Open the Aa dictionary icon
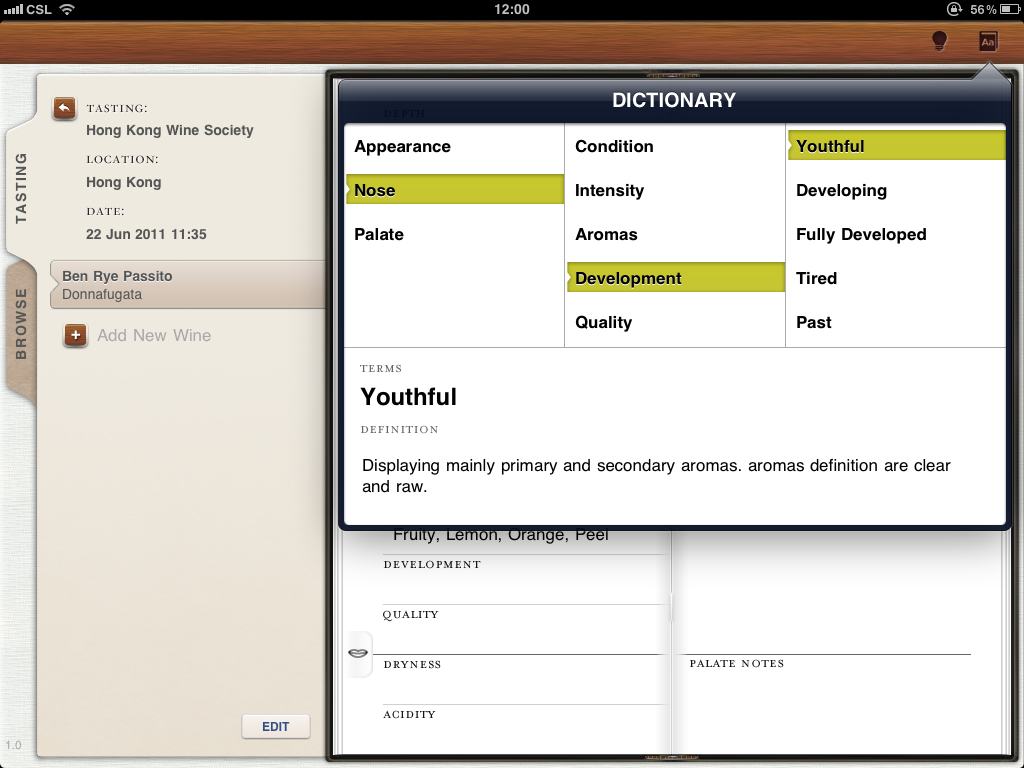The width and height of the screenshot is (1024, 768). coord(988,41)
